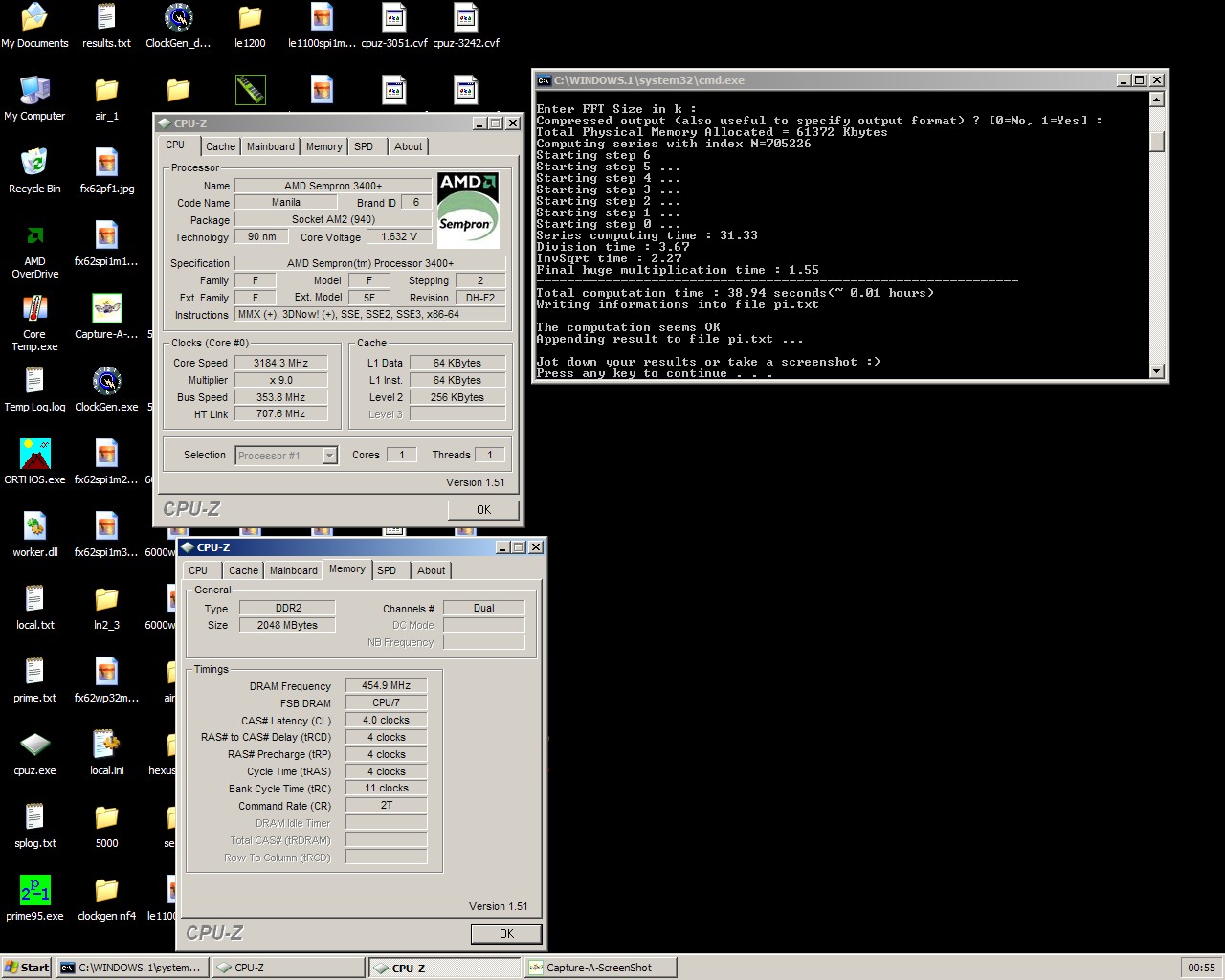Open cpuz-3242.cvf file icon
The width and height of the screenshot is (1225, 980).
click(x=466, y=26)
